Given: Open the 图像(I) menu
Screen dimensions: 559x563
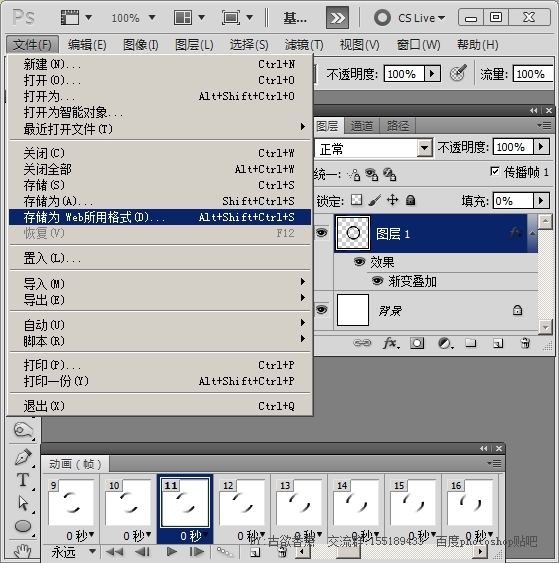Looking at the screenshot, I should tap(141, 45).
